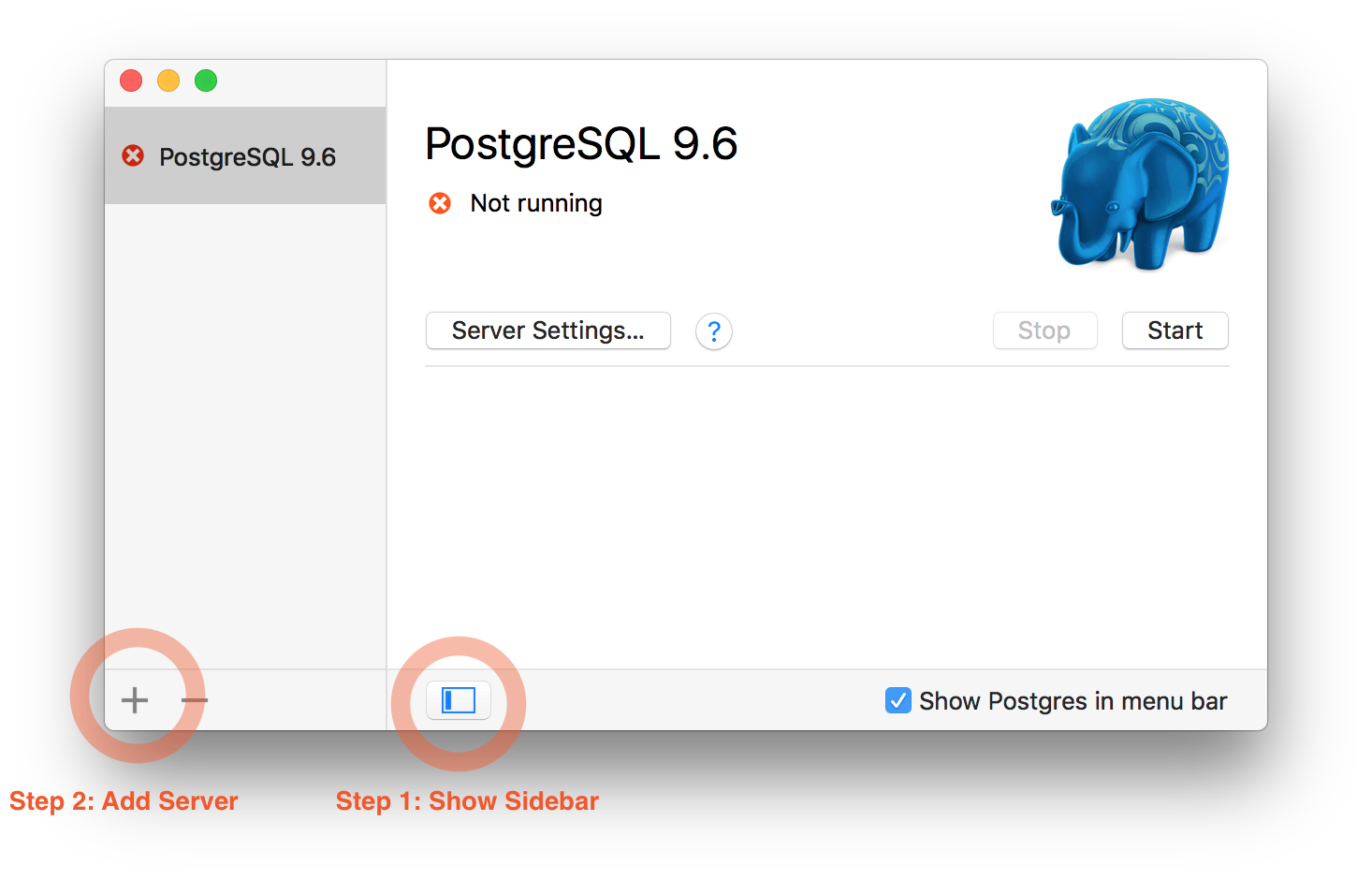This screenshot has width=1372, height=880.
Task: Toggle the sidebar visibility button
Action: click(x=459, y=700)
